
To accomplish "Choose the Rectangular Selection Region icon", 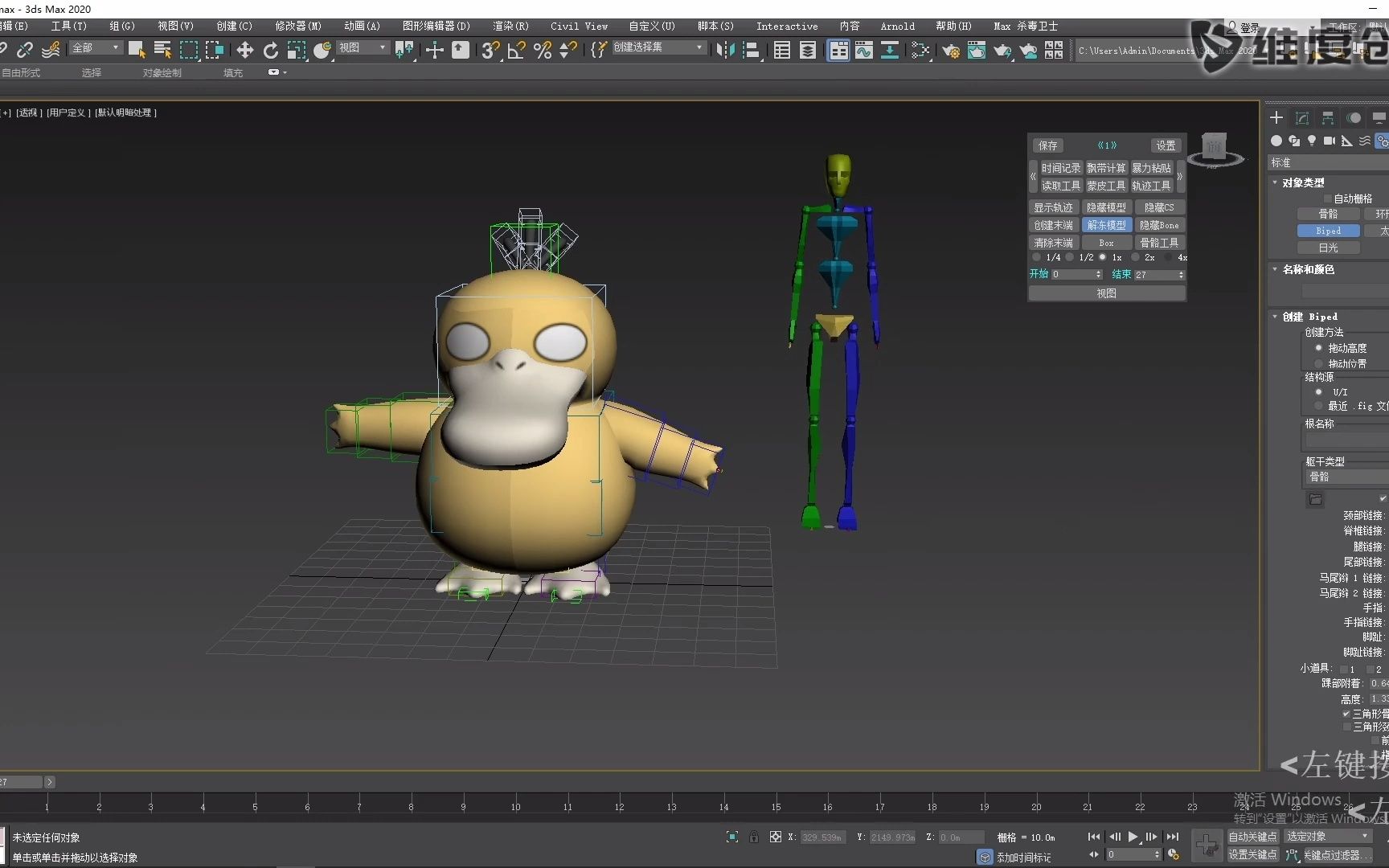I will pos(189,50).
